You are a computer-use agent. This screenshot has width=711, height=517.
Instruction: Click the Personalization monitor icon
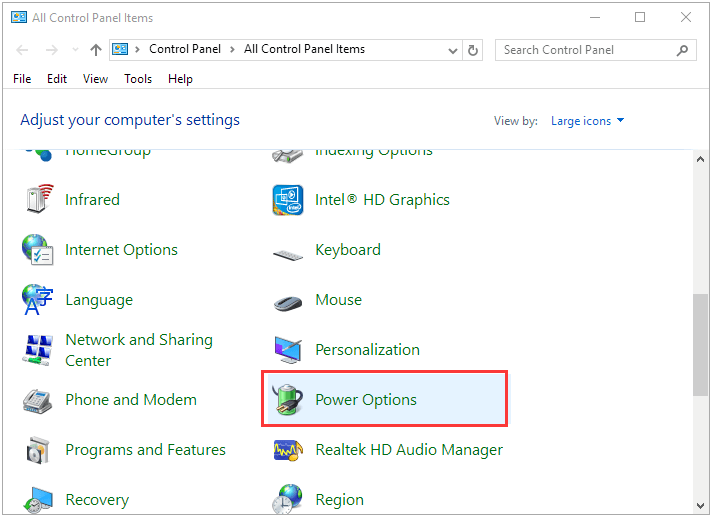click(288, 350)
